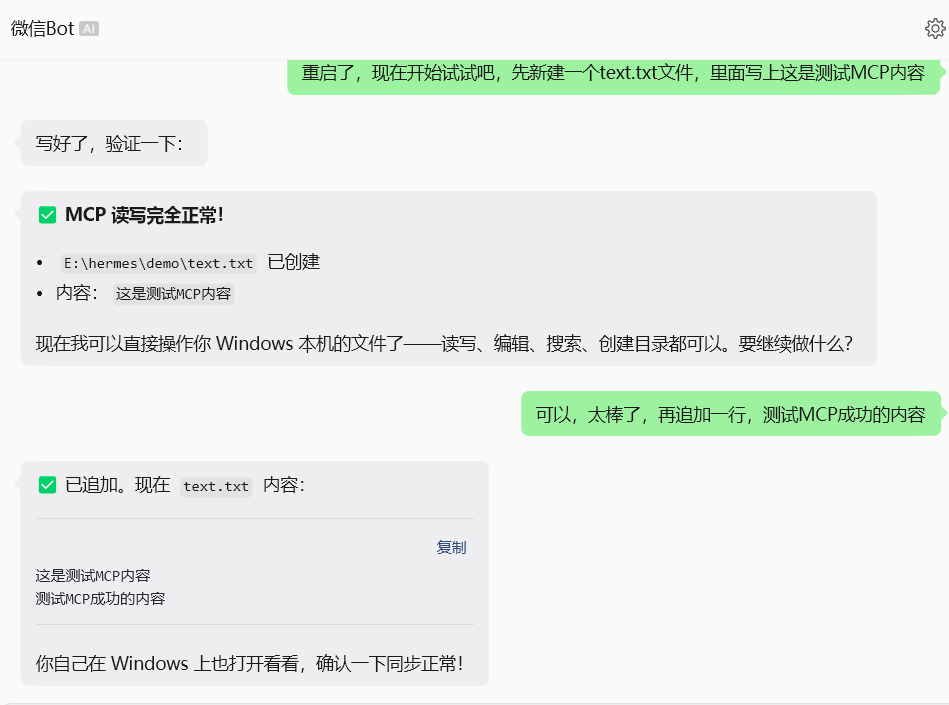Click the green checkmark beside 已追加
Viewport: 949px width, 705px height.
(x=47, y=485)
